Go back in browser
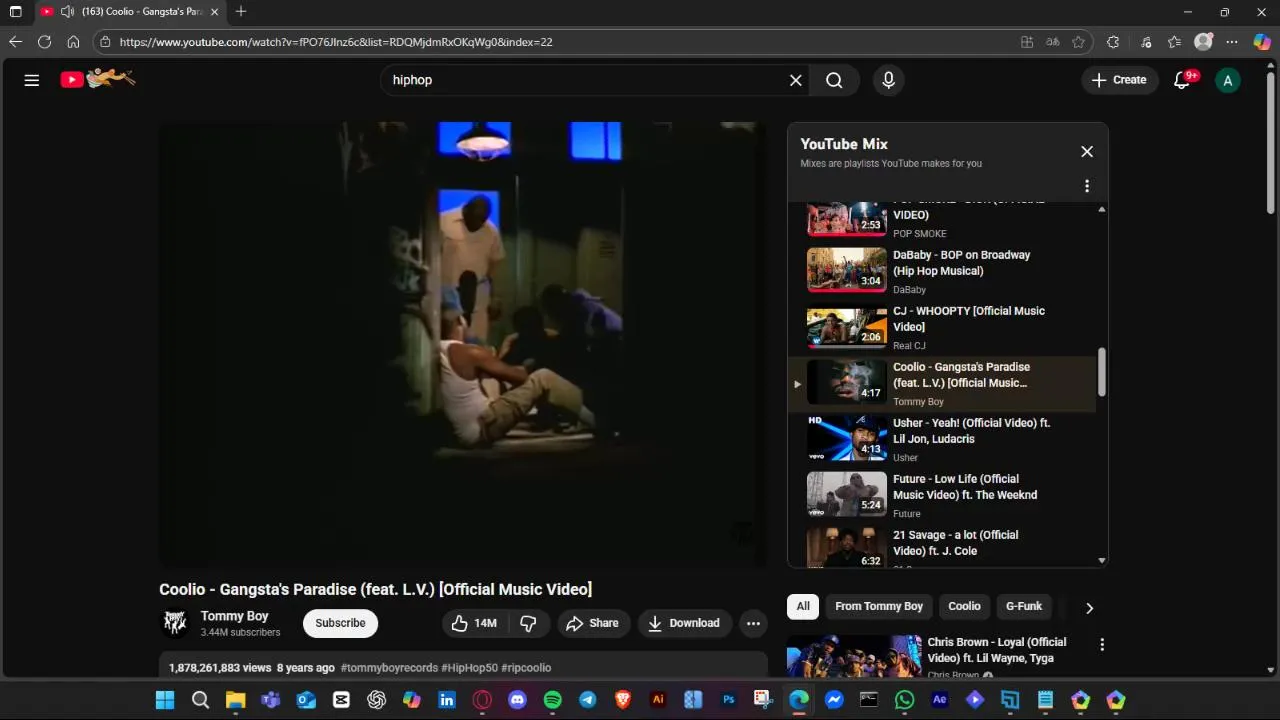This screenshot has width=1280, height=720. coord(15,42)
